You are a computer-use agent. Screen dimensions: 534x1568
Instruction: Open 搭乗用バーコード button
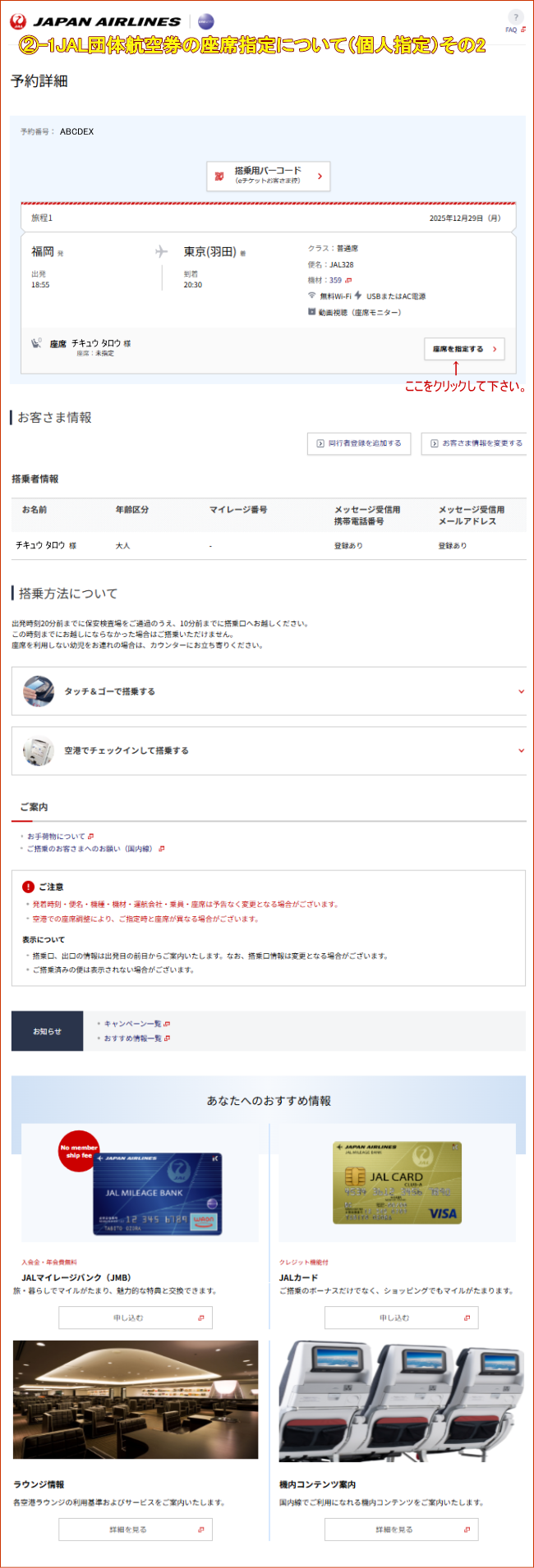[x=269, y=176]
